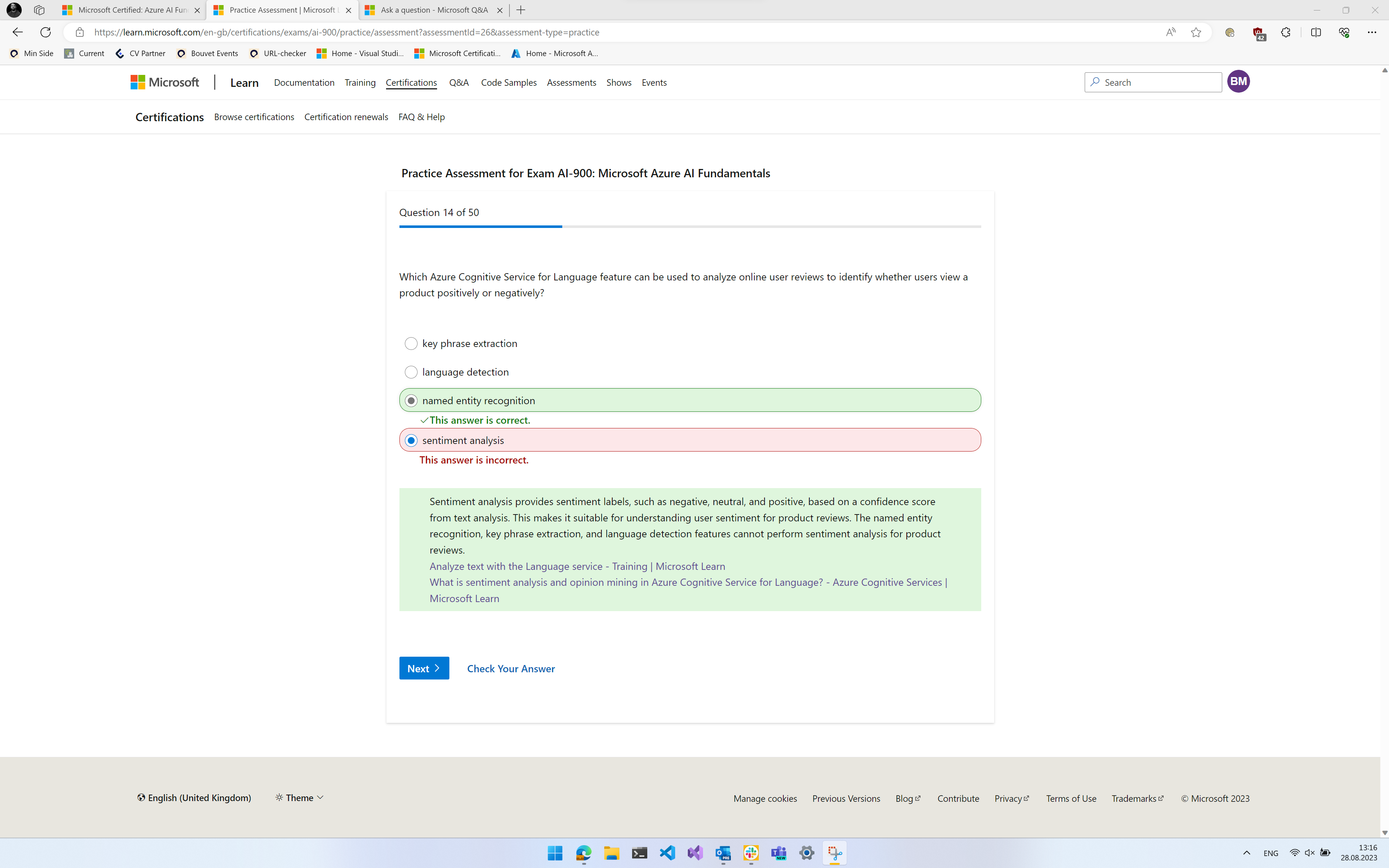Click scrollbar down arrow
This screenshot has height=868, width=1389.
click(1384, 833)
